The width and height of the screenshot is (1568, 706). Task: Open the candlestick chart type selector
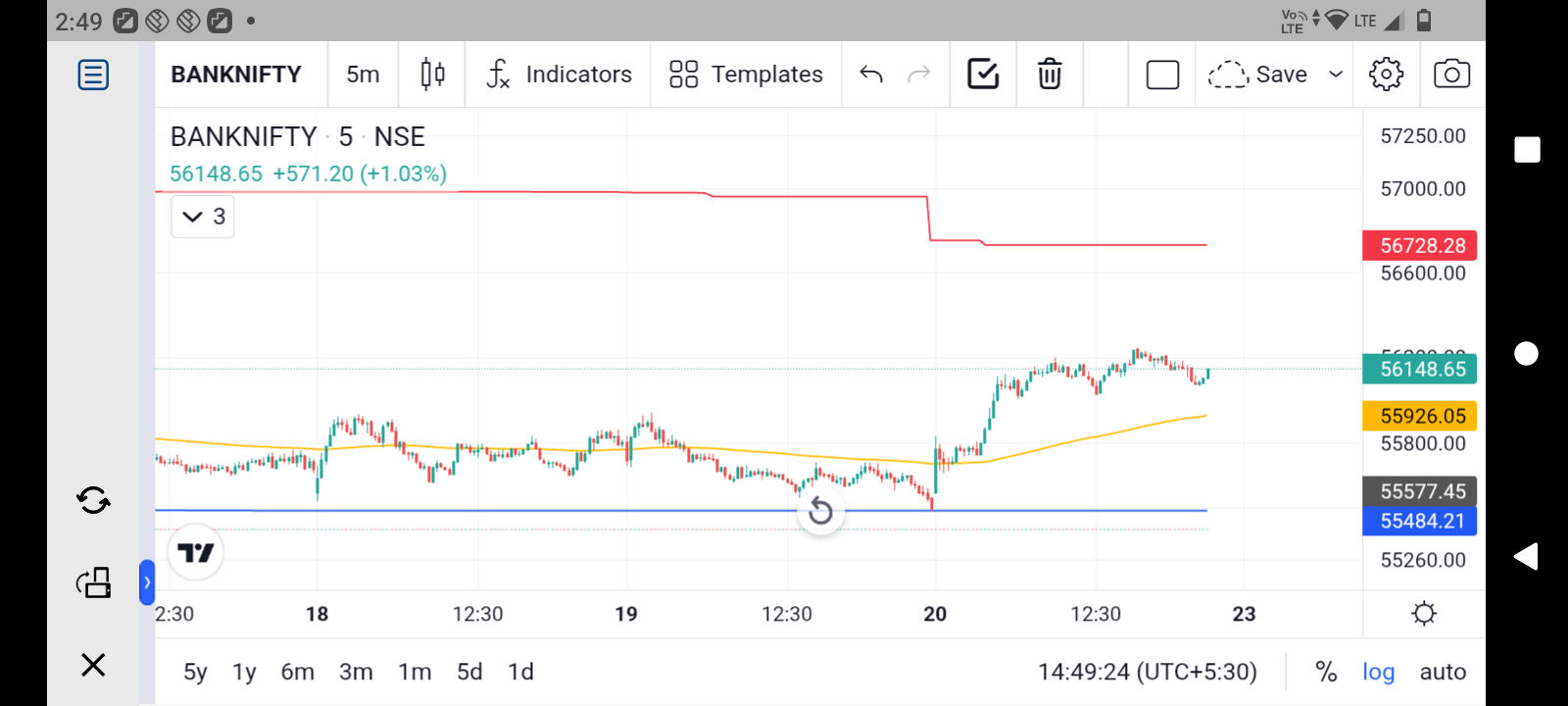[432, 75]
